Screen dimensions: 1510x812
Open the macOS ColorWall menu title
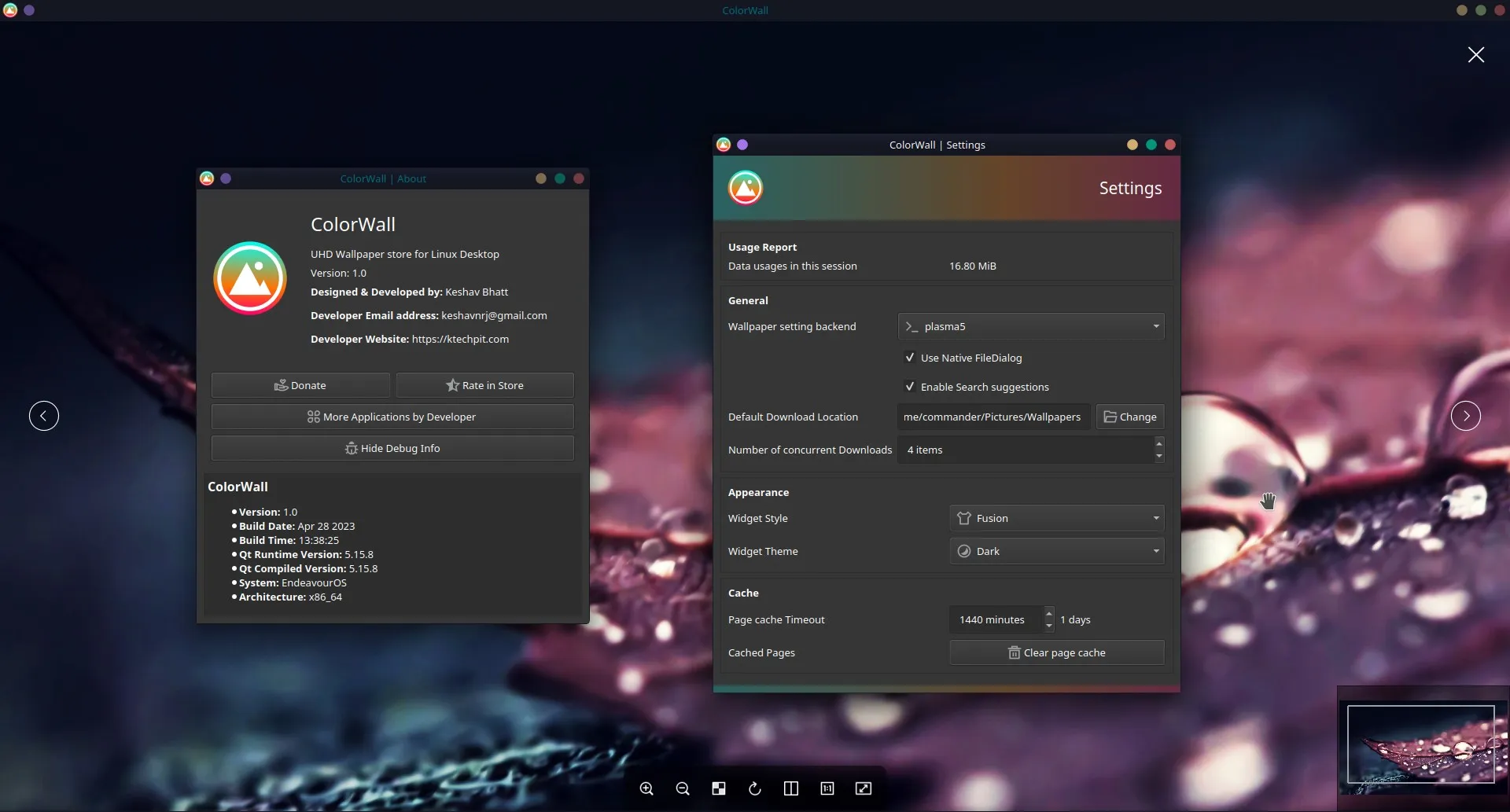[744, 10]
